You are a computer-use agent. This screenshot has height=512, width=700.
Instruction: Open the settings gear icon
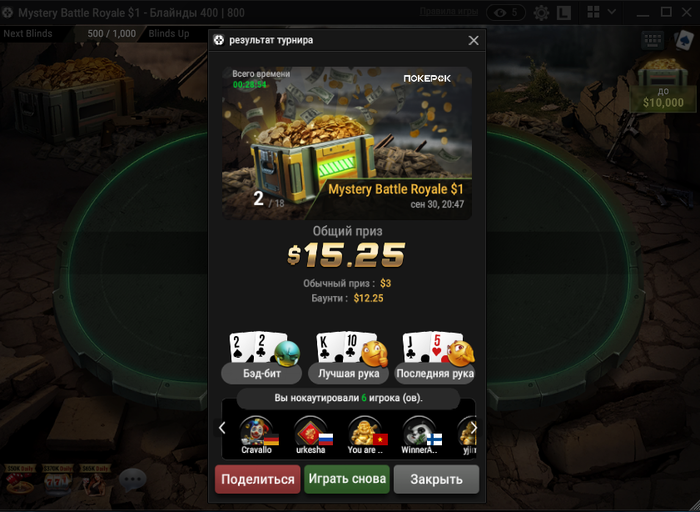point(541,12)
